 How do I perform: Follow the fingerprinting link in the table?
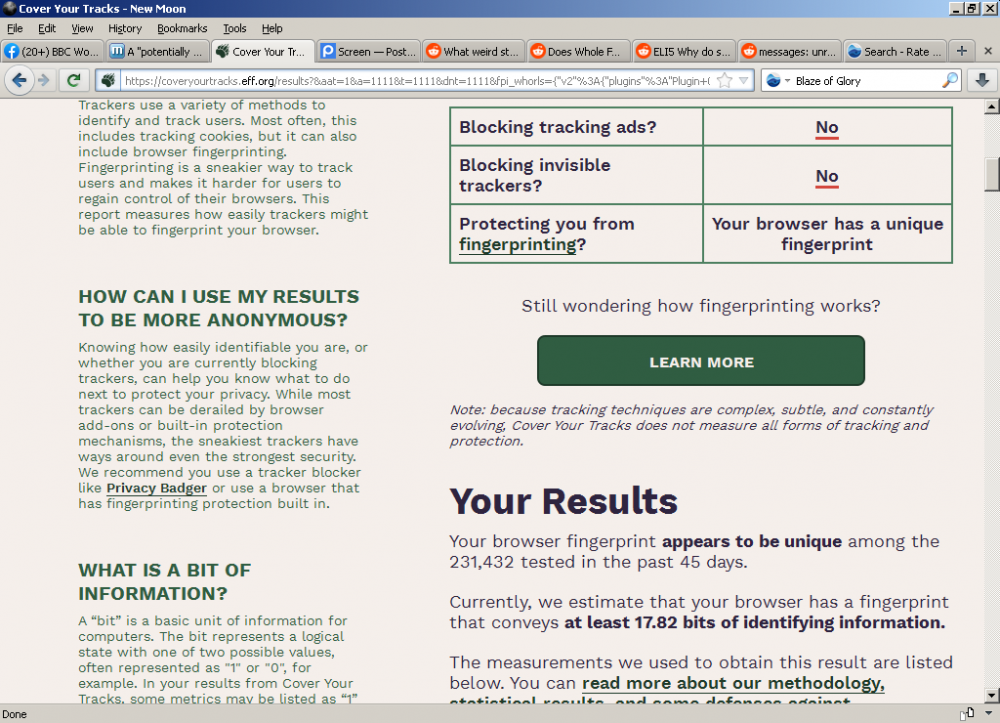point(517,244)
